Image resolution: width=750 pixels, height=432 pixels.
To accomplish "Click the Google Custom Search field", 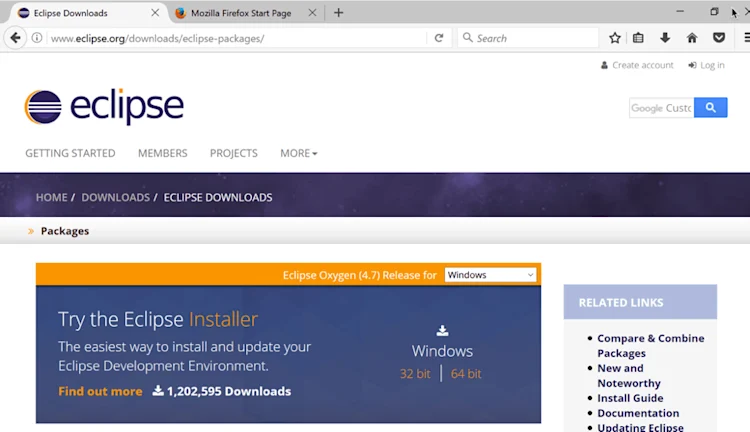I will click(x=662, y=108).
